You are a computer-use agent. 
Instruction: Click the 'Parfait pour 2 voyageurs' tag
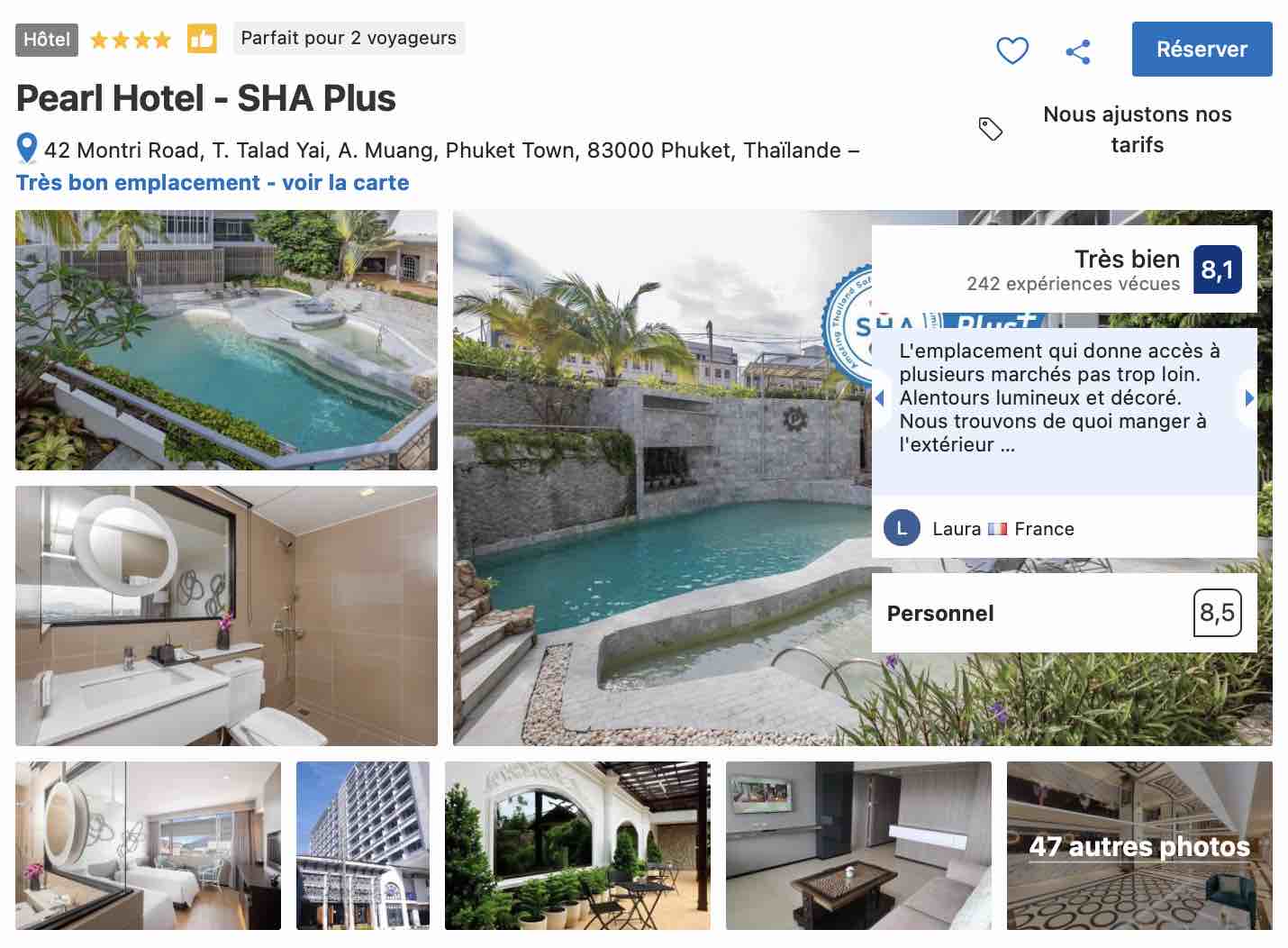pos(349,38)
